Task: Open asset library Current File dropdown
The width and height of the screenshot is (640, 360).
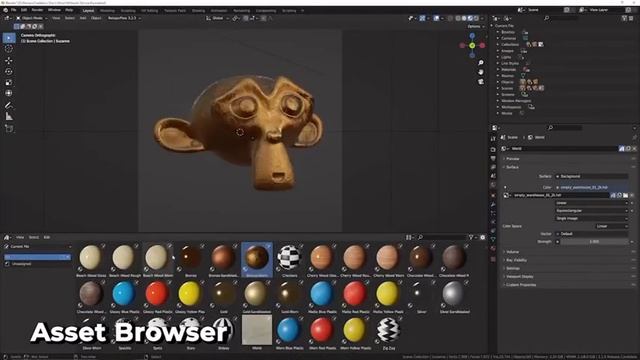Action: (38, 247)
